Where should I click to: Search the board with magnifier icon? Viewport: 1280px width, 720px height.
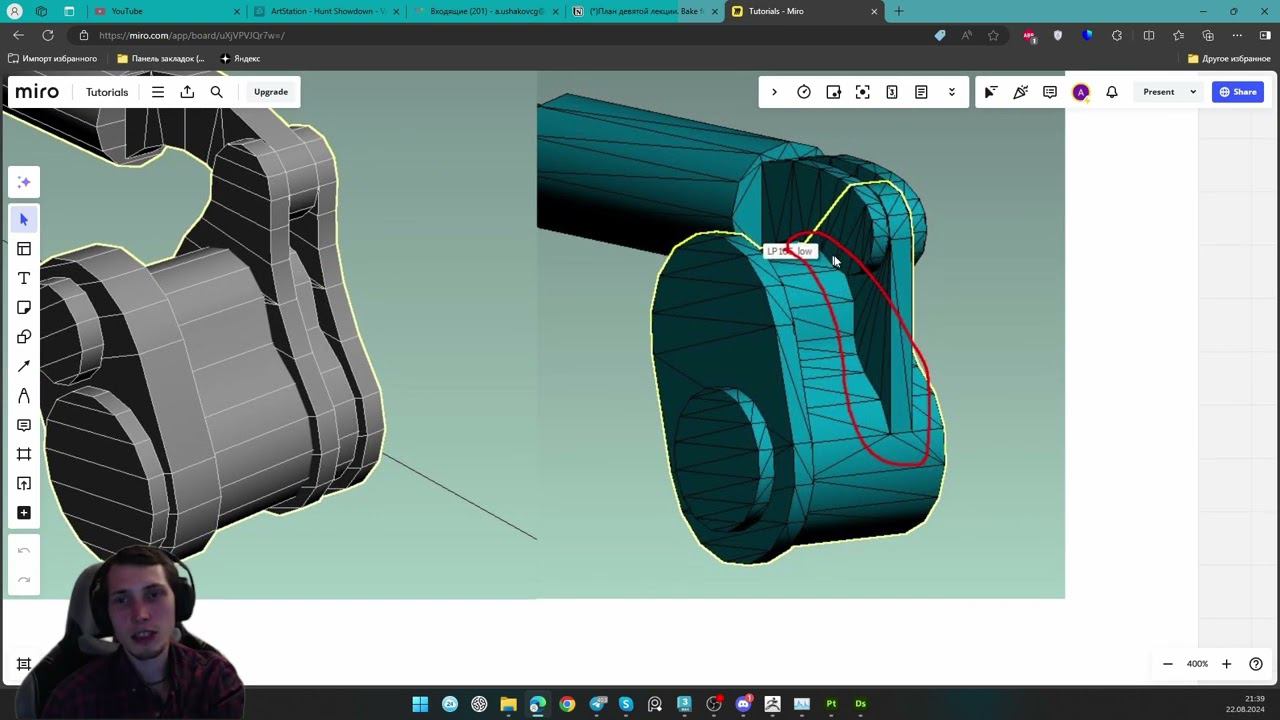pyautogui.click(x=216, y=92)
